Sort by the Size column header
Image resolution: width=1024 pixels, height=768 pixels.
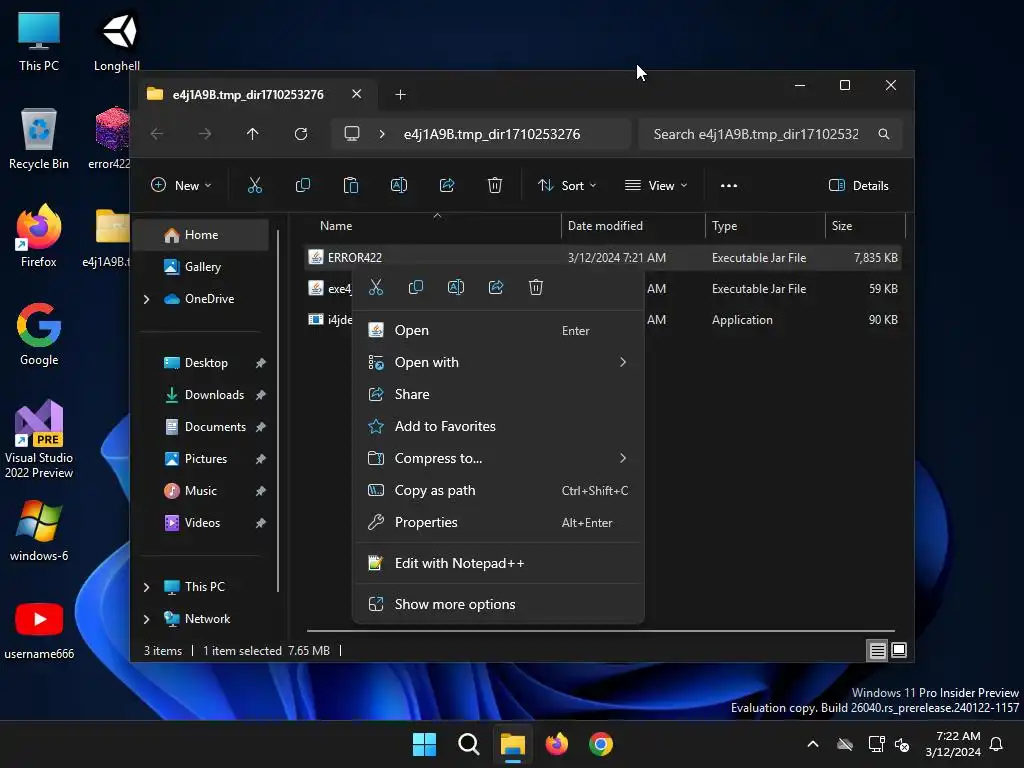[x=865, y=226]
